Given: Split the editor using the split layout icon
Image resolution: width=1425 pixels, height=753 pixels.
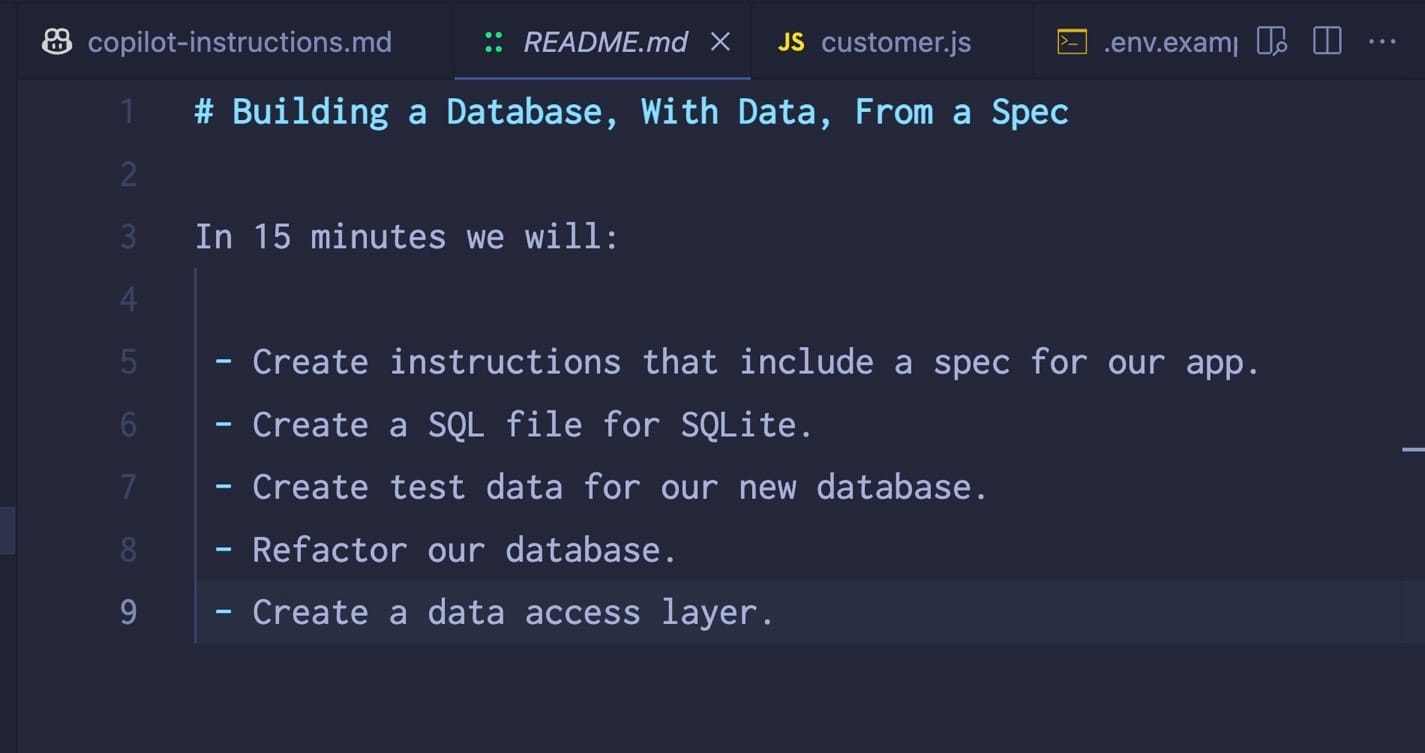Looking at the screenshot, I should 1326,40.
